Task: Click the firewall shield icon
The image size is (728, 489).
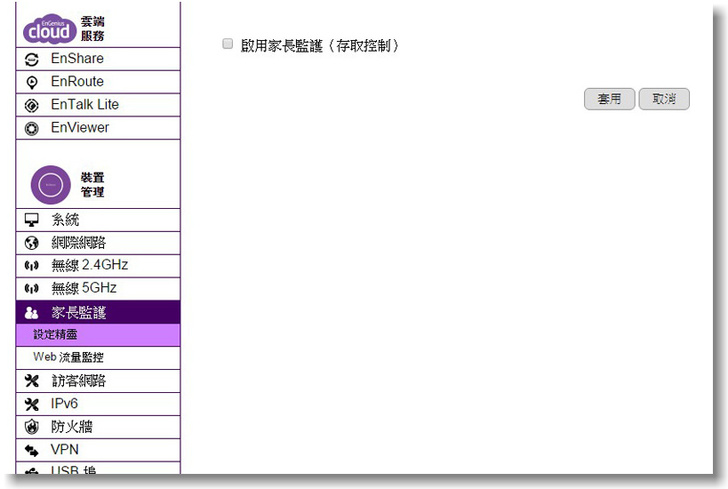Action: [32, 427]
